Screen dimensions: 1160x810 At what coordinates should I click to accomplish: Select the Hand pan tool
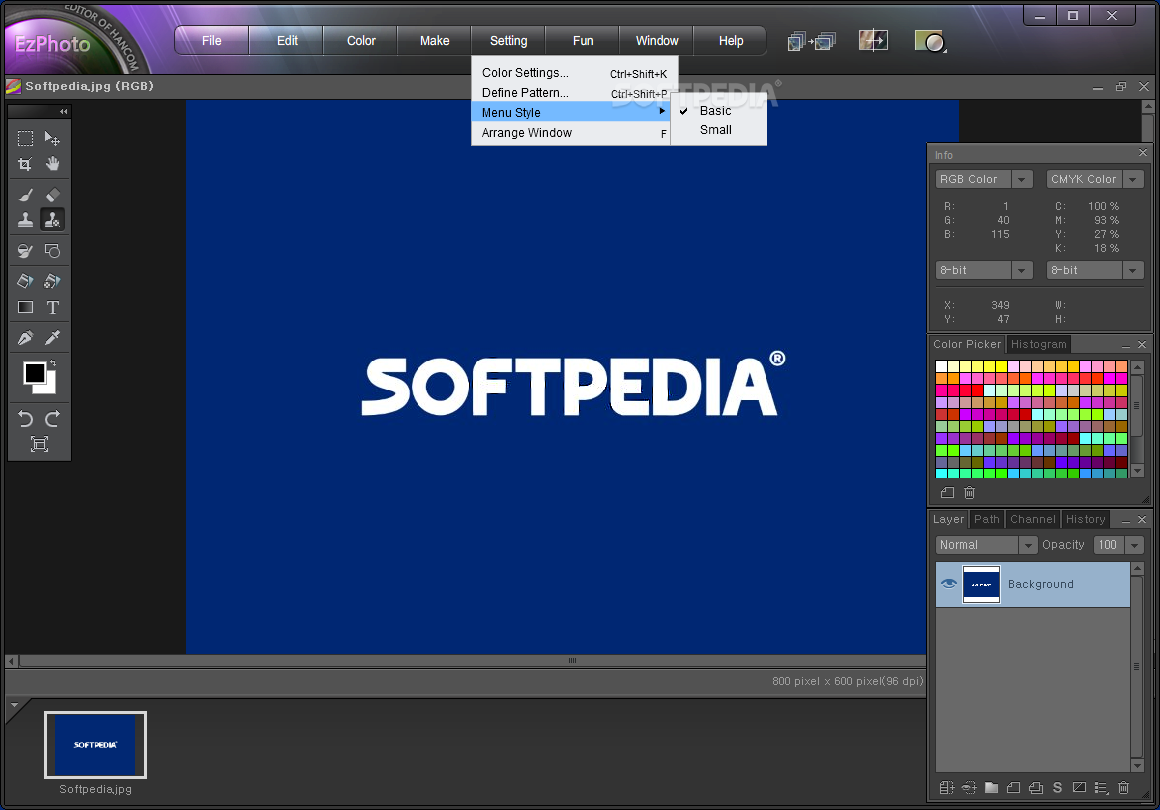[53, 163]
